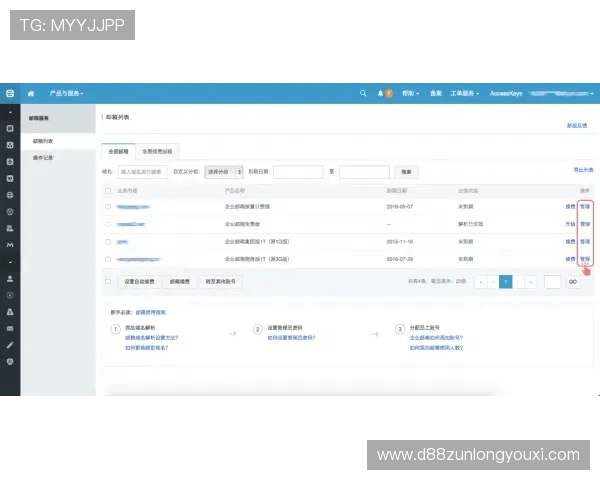Screen dimensions: 600x480
Task: Click the 新版反馈 link
Action: (x=577, y=126)
